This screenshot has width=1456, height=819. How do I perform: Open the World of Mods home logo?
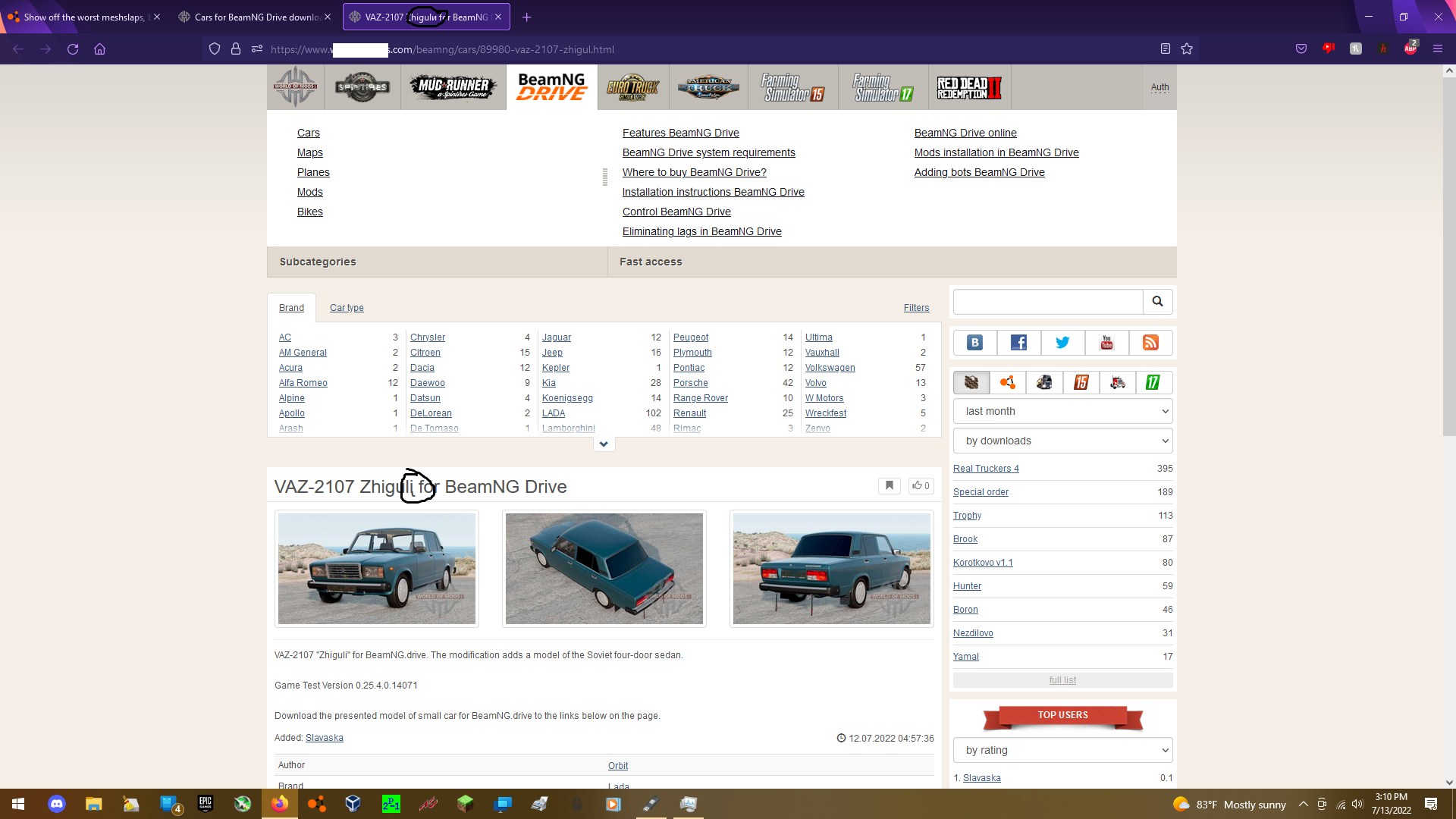coord(296,87)
